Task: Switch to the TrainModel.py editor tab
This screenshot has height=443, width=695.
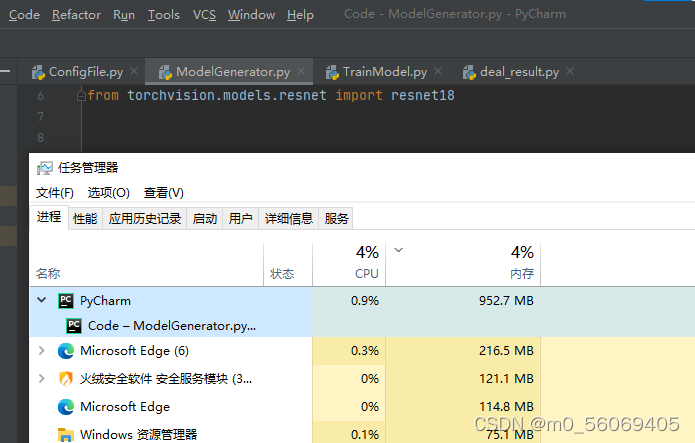Action: point(385,71)
